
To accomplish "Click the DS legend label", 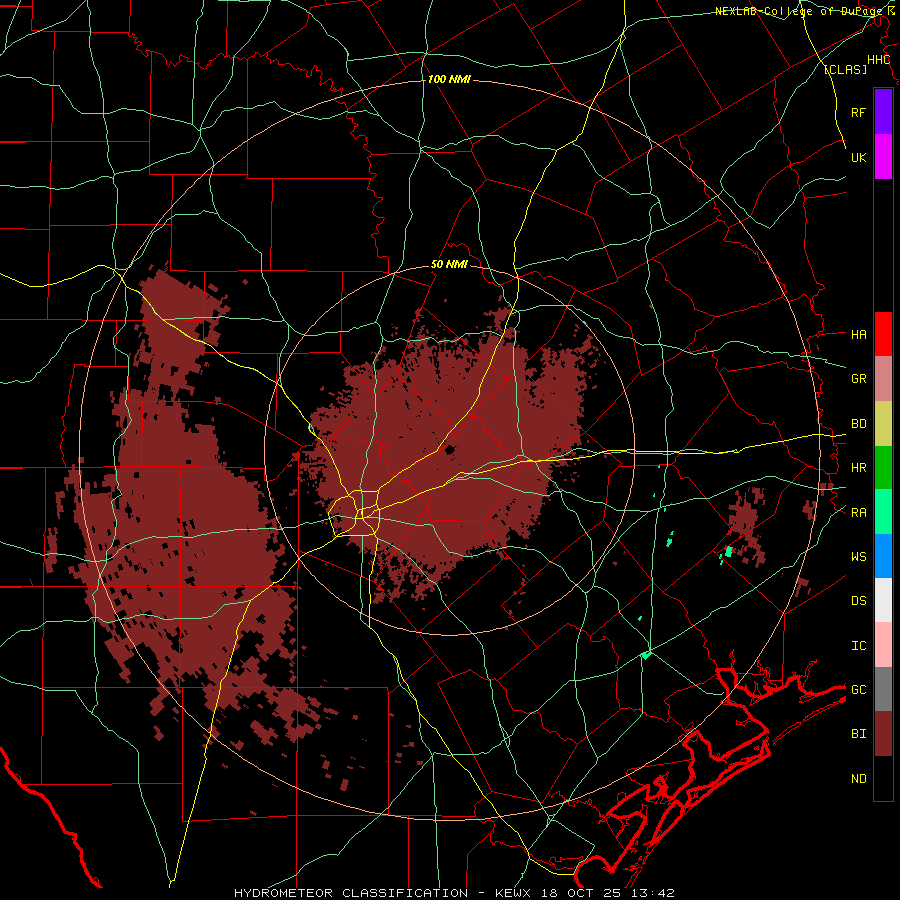I will [858, 601].
